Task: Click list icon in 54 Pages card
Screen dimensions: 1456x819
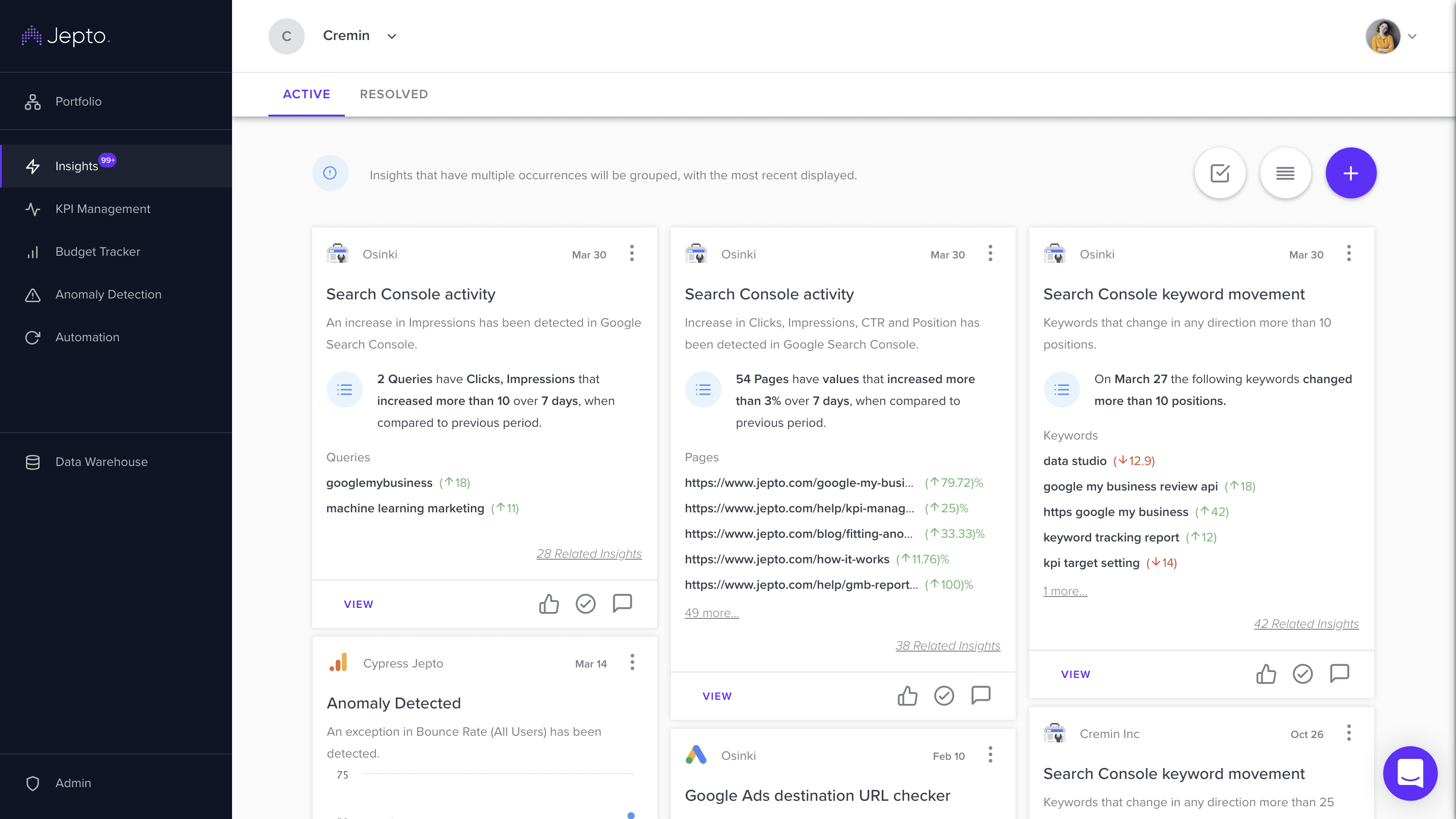Action: [703, 389]
